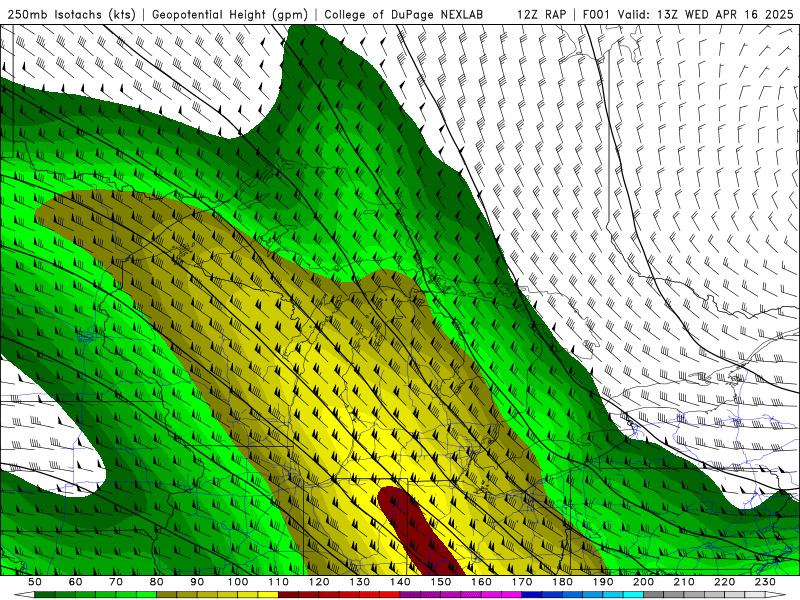Click the 180 value on the legend
This screenshot has height=600, width=800.
[x=562, y=582]
